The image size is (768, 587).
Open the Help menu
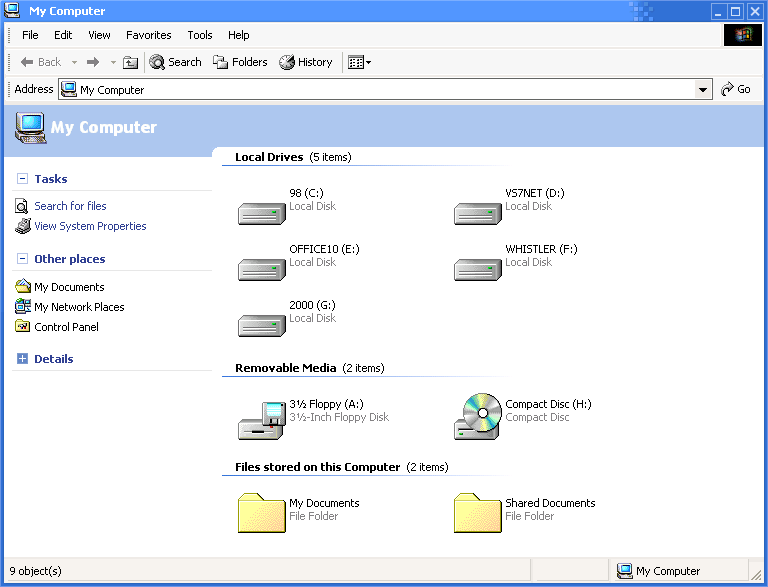(239, 35)
